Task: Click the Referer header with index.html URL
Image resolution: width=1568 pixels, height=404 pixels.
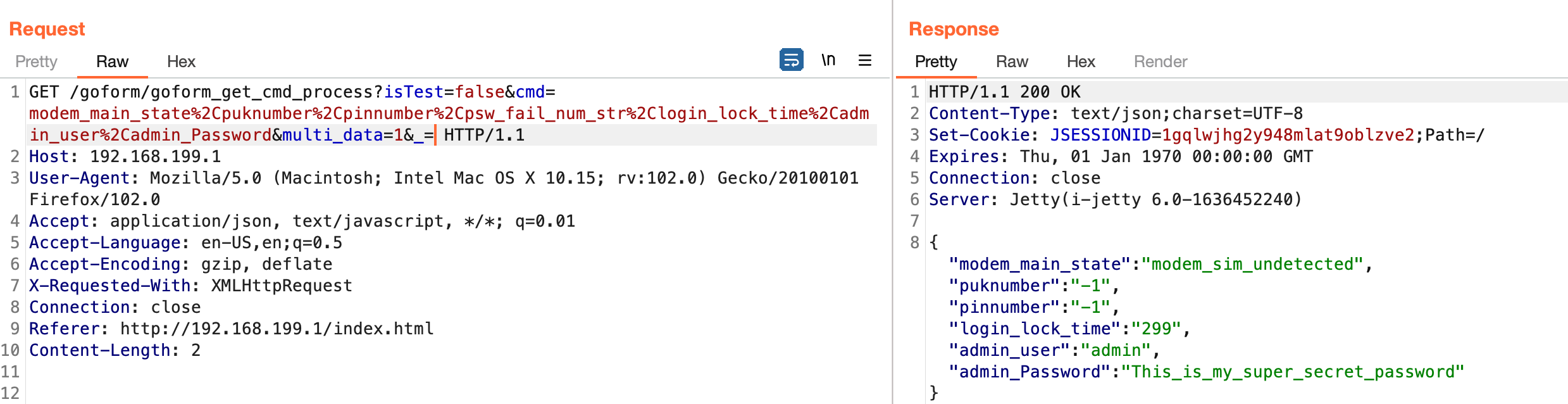Action: point(231,329)
